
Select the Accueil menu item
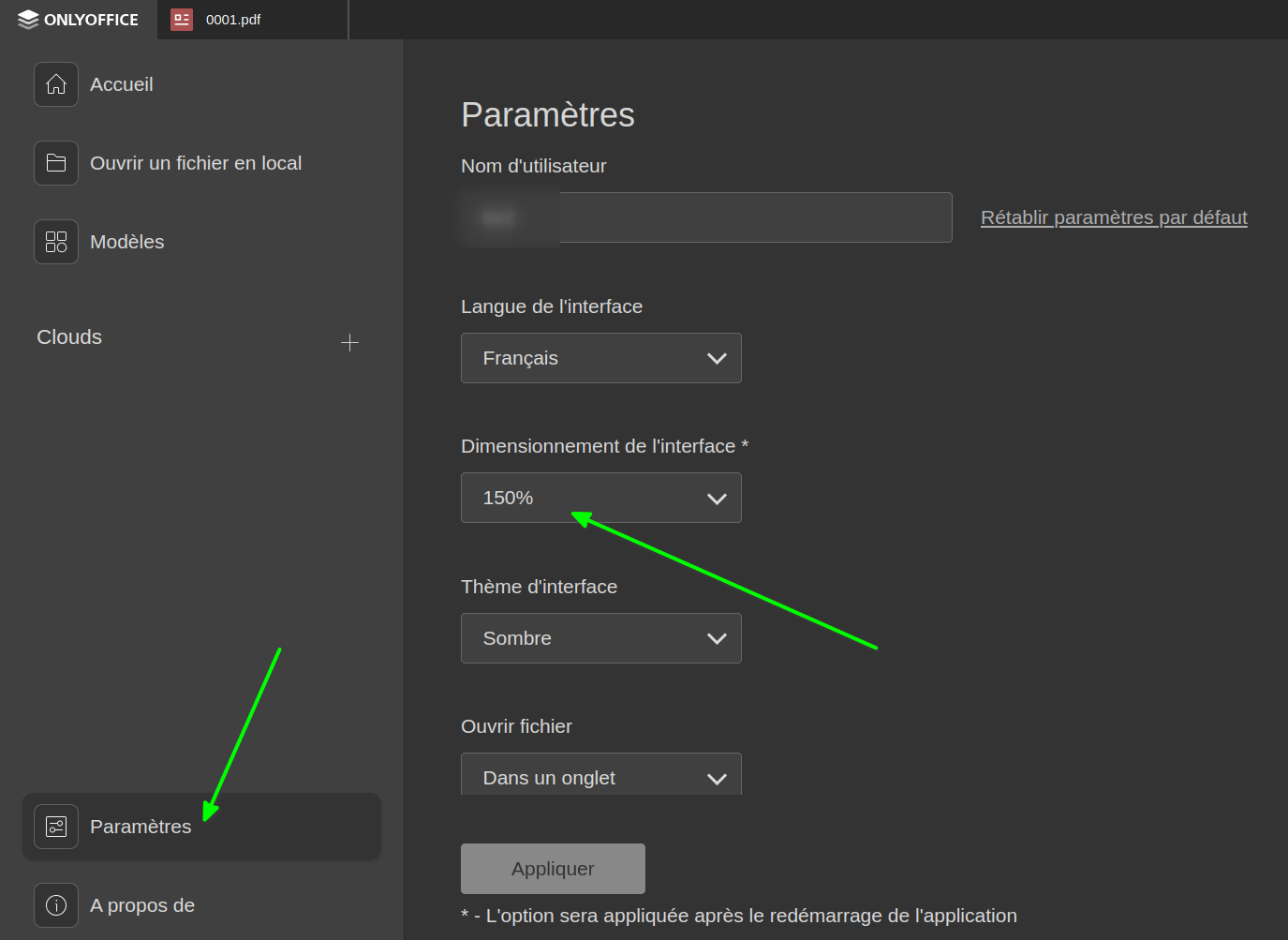coord(122,84)
